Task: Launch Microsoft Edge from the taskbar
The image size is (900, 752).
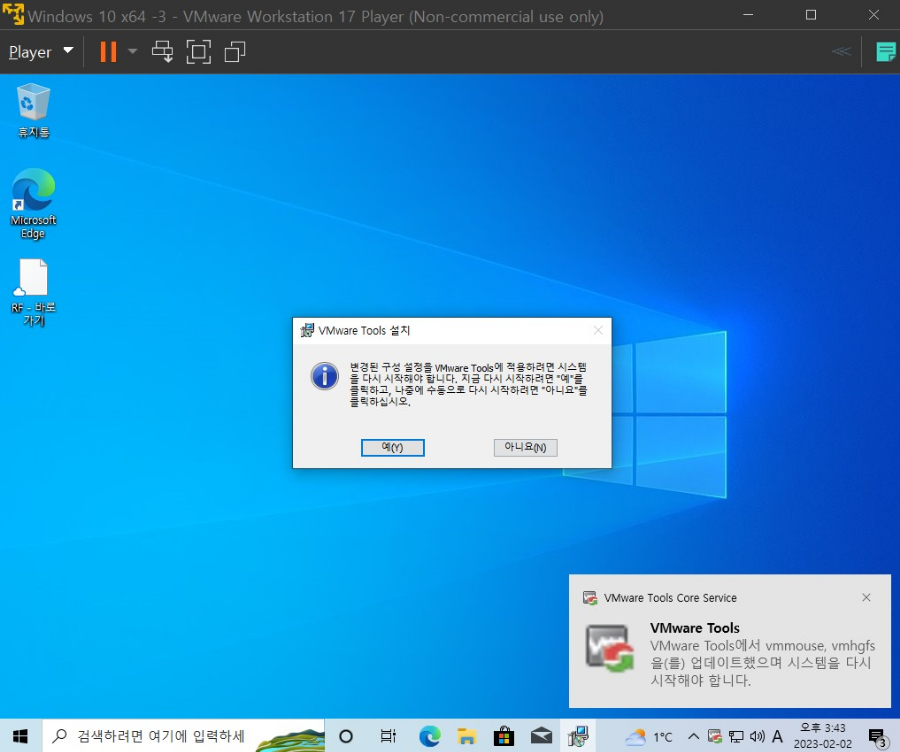Action: (x=429, y=736)
